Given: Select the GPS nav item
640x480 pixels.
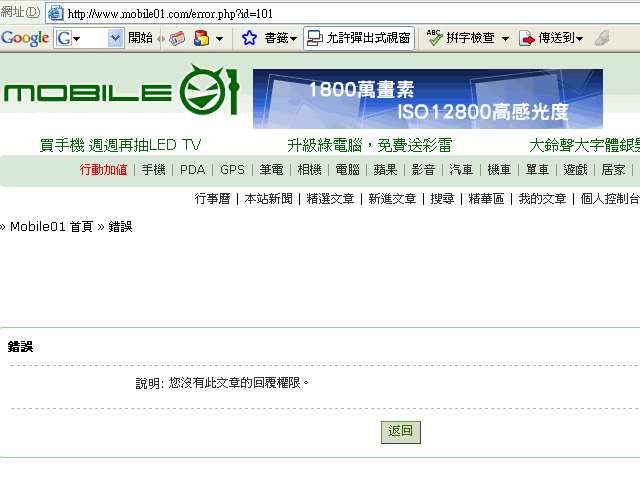Looking at the screenshot, I should [x=232, y=169].
